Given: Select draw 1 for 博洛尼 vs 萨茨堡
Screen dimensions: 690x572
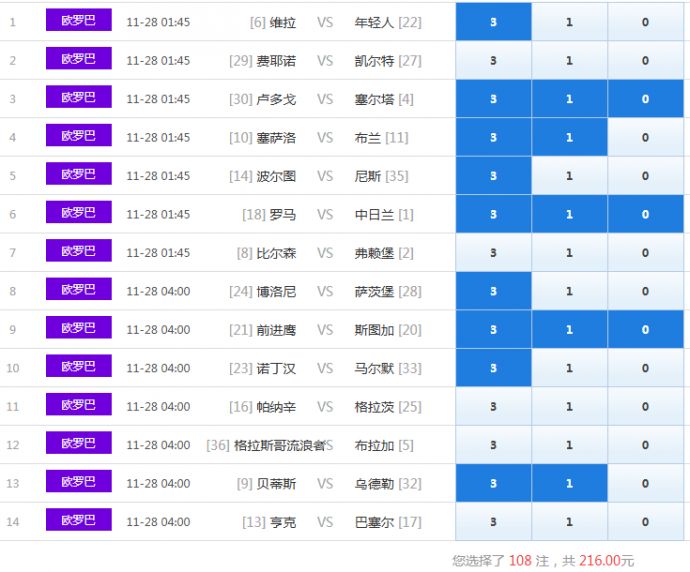Looking at the screenshot, I should point(569,291).
